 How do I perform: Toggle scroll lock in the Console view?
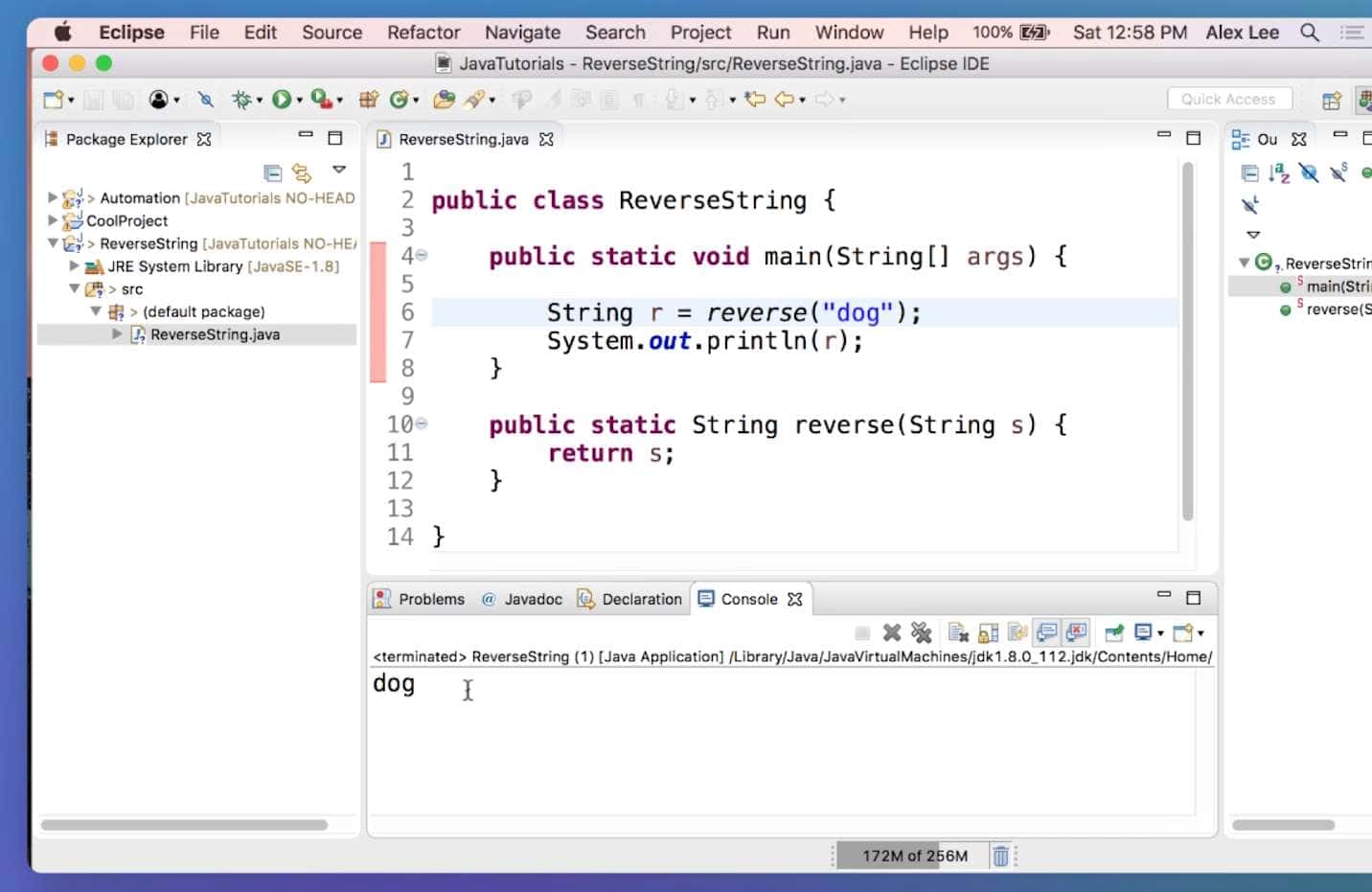click(988, 632)
